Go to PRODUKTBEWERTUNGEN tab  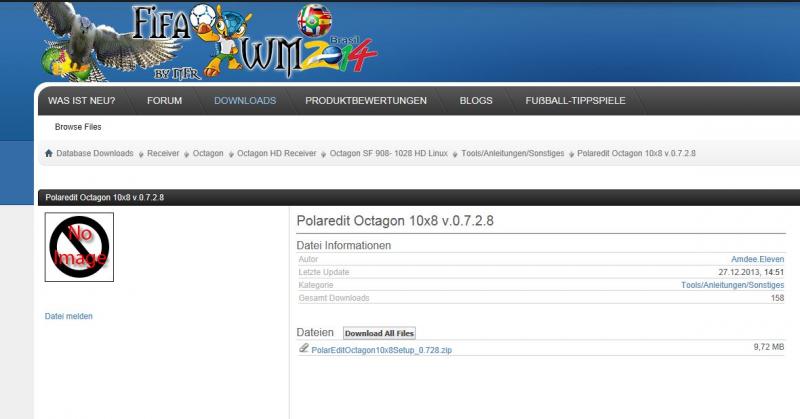pyautogui.click(x=366, y=101)
